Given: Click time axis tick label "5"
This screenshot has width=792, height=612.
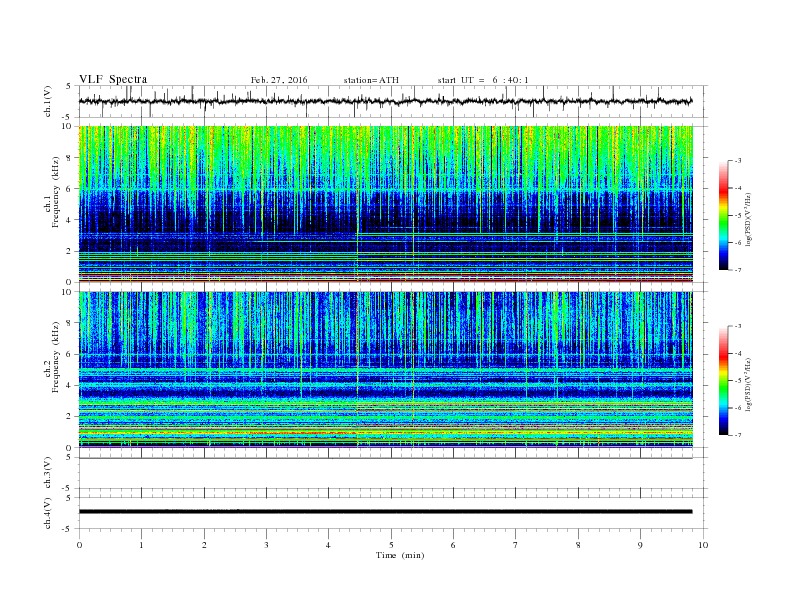Looking at the screenshot, I should 391,545.
